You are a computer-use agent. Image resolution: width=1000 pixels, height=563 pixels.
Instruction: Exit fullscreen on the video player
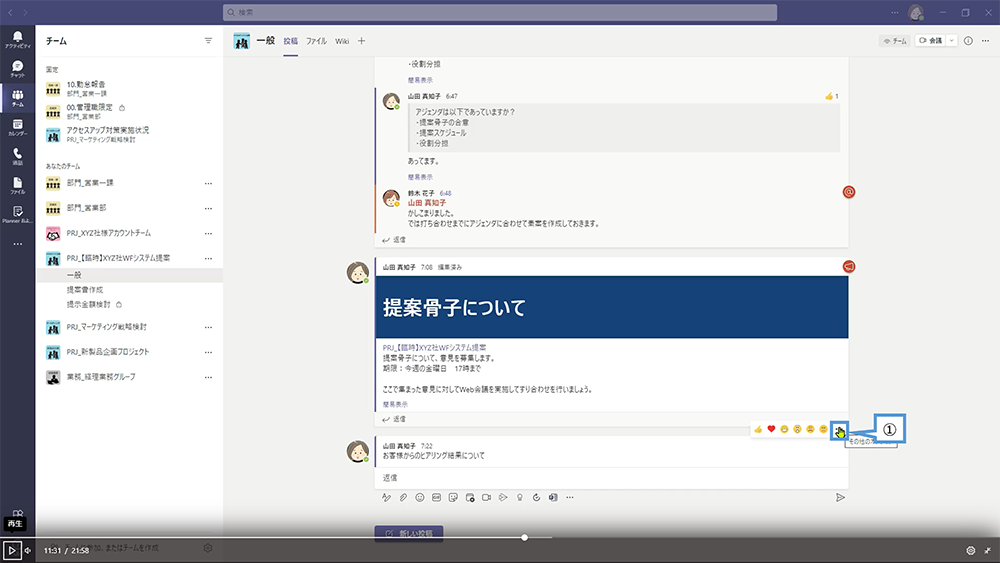click(988, 550)
